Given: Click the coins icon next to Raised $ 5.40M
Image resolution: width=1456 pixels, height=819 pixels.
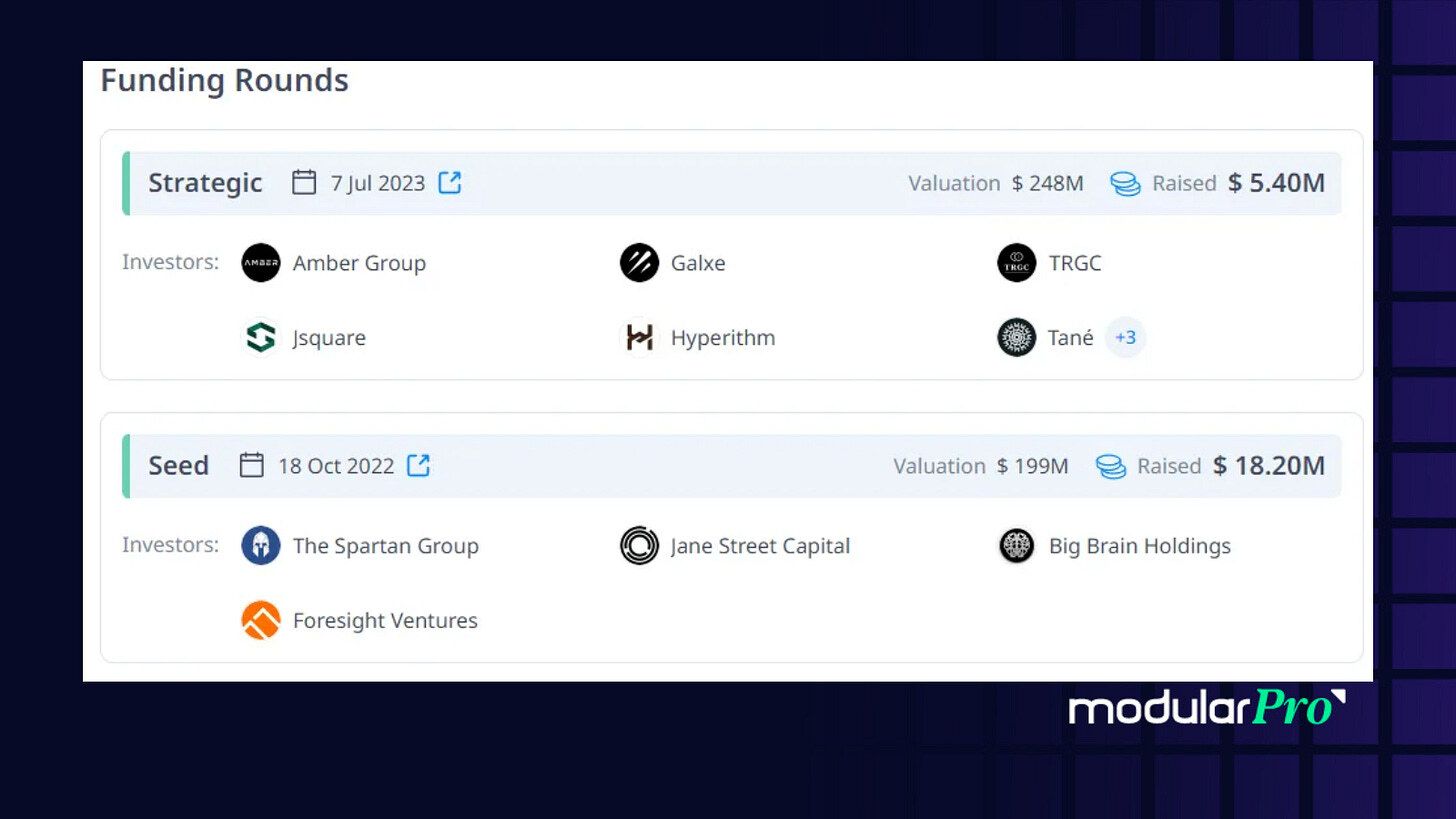Looking at the screenshot, I should pos(1125,183).
